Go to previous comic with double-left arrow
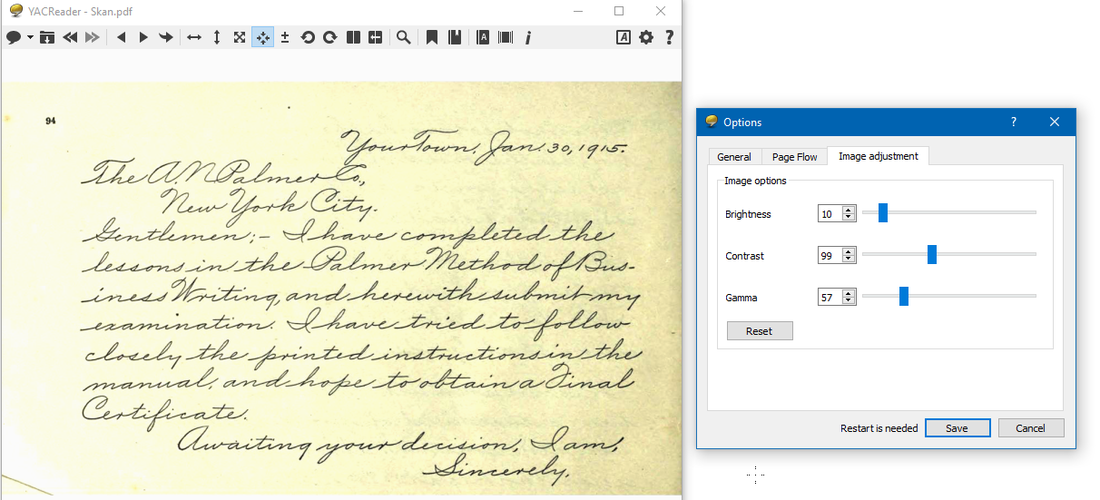1100x500 pixels. coord(69,37)
